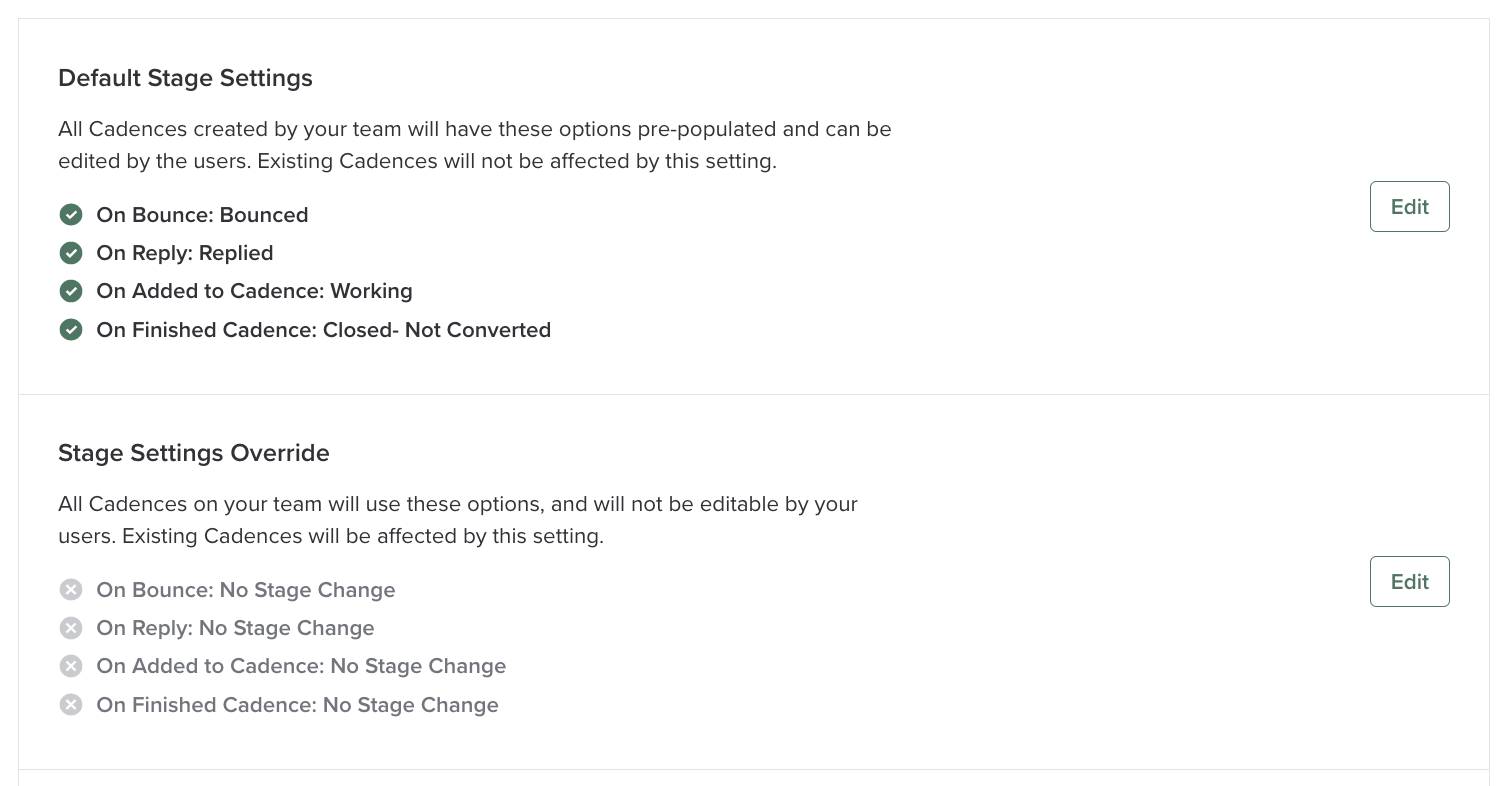Click Edit for Stage Settings Override
1512x786 pixels.
point(1409,581)
